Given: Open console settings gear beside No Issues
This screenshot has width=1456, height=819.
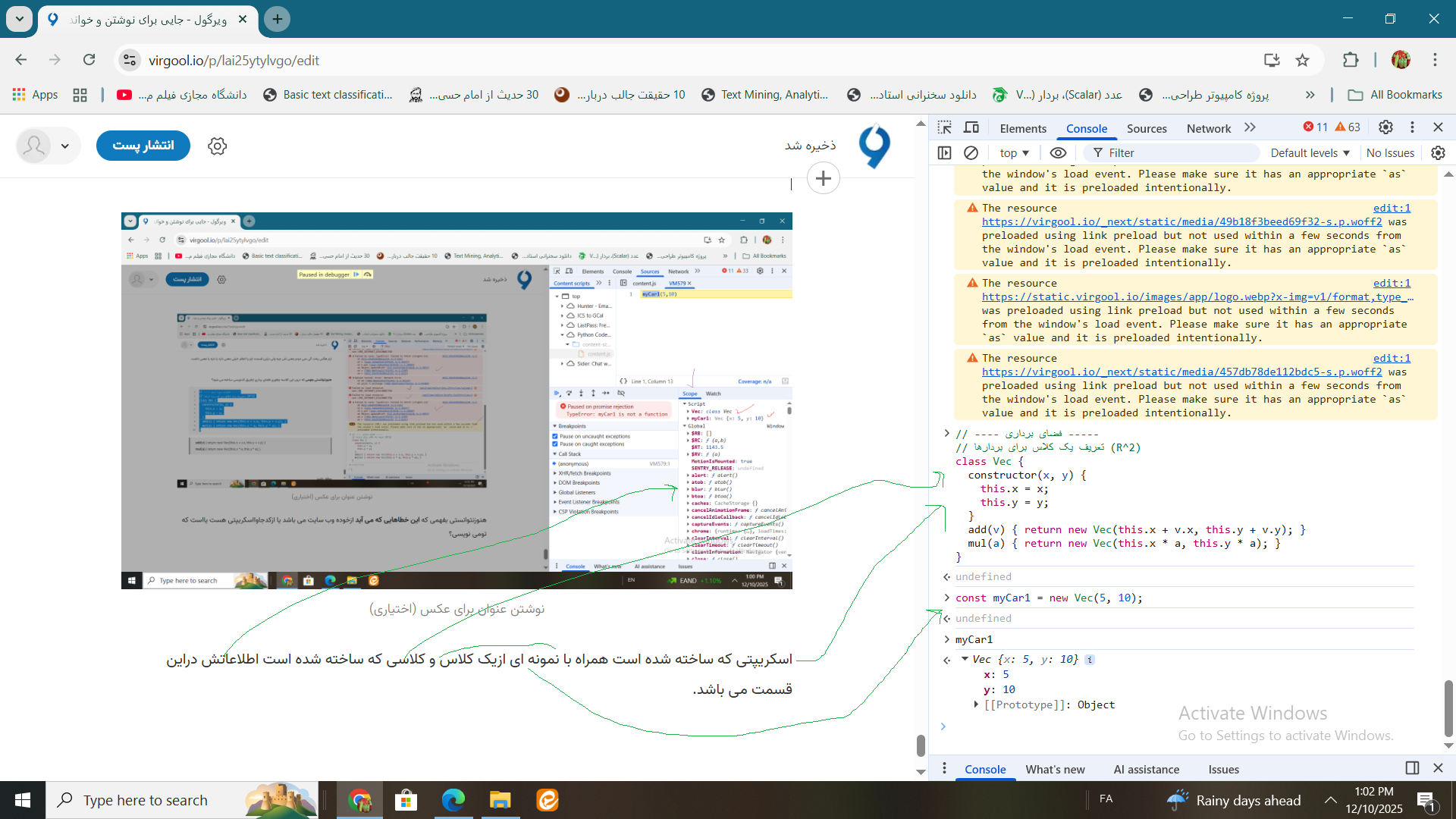Looking at the screenshot, I should coord(1438,152).
